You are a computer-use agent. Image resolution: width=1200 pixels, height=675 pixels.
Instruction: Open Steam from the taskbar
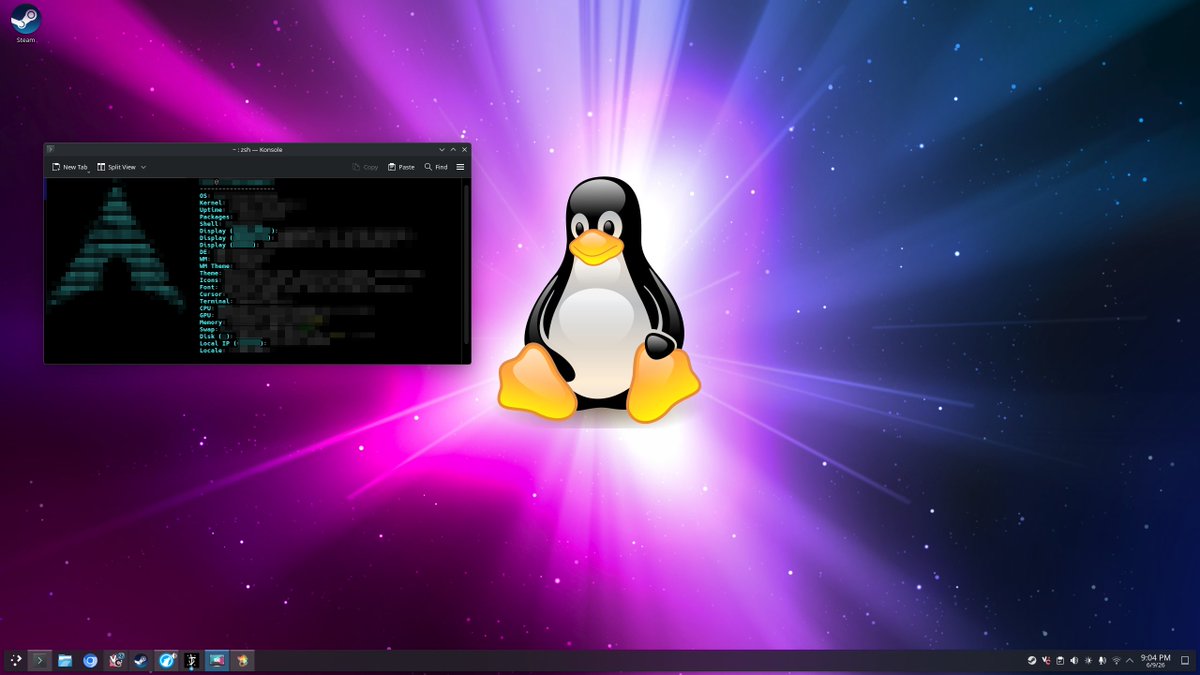coord(140,661)
